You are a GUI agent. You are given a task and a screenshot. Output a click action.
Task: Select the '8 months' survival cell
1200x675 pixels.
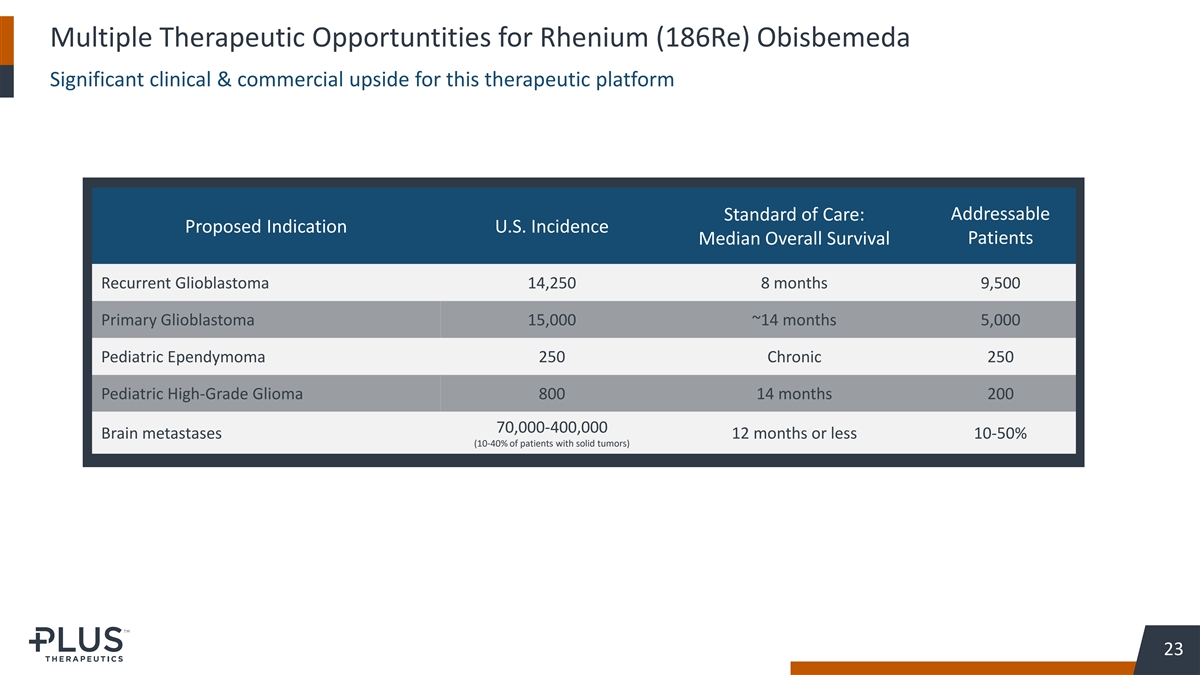[794, 283]
